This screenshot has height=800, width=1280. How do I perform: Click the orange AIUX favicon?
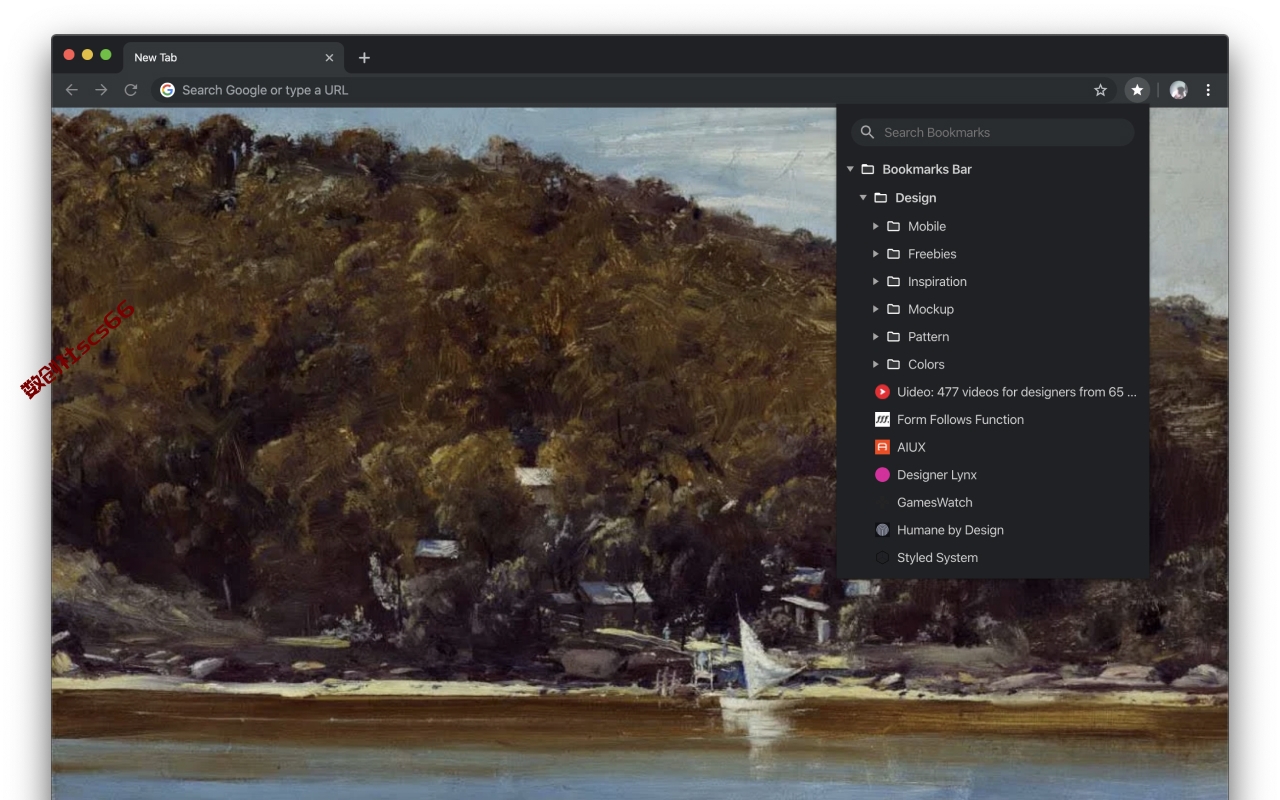[882, 447]
